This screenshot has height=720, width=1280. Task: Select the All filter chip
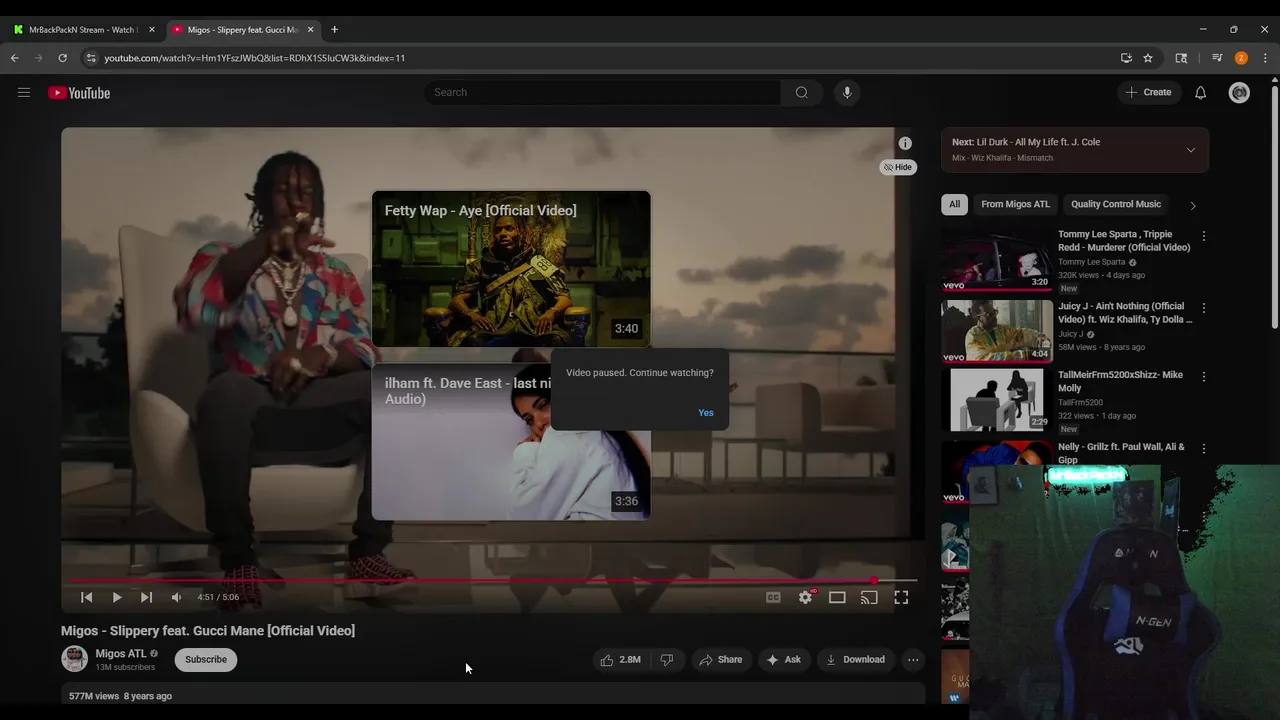pyautogui.click(x=954, y=204)
